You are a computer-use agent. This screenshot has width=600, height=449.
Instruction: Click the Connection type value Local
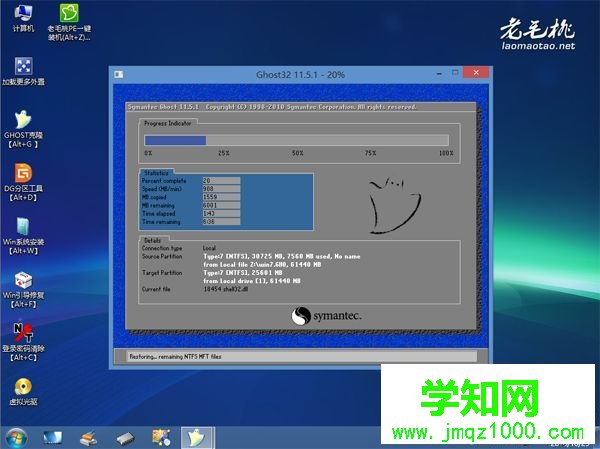click(x=209, y=248)
